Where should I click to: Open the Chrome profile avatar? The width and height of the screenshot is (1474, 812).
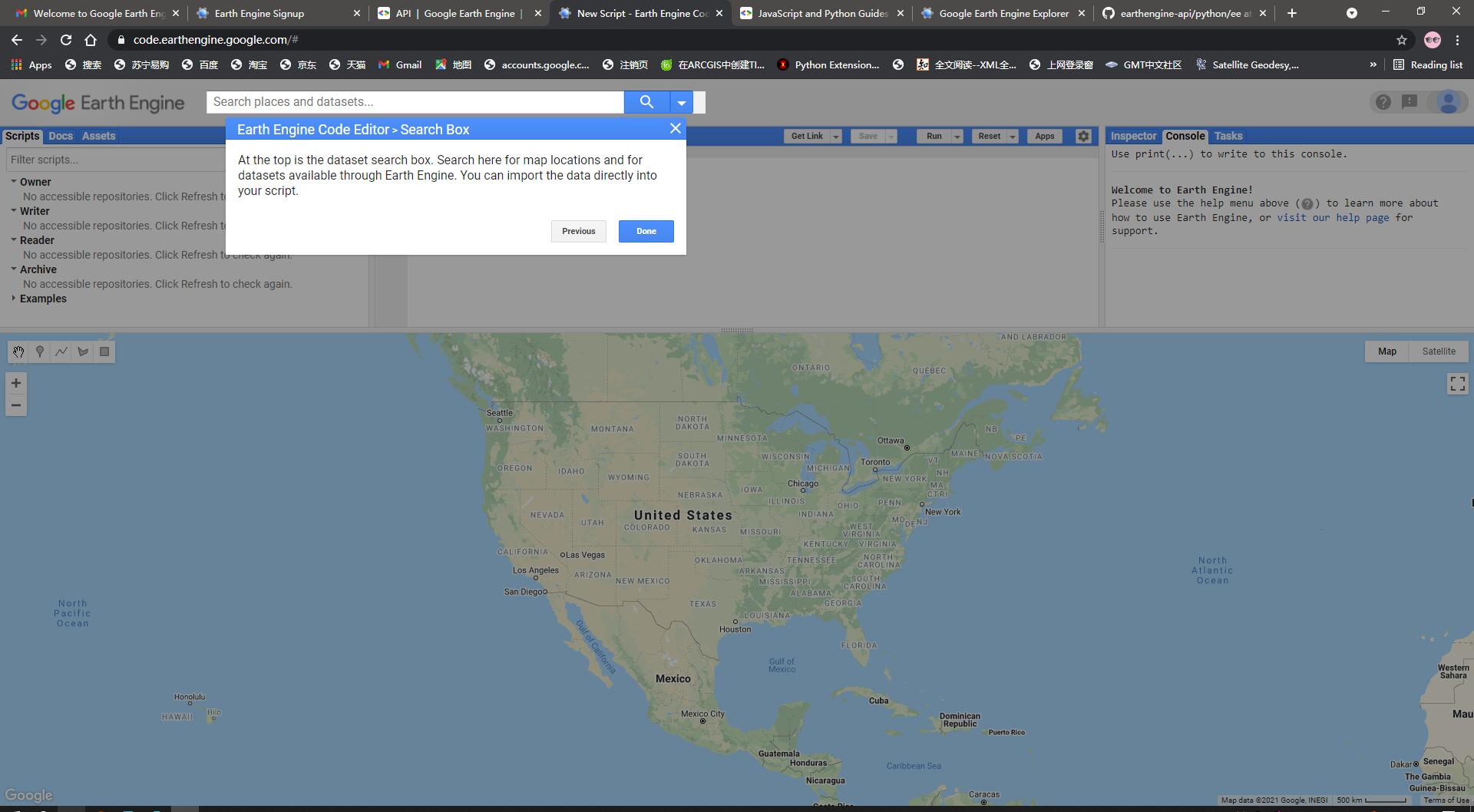(1433, 40)
